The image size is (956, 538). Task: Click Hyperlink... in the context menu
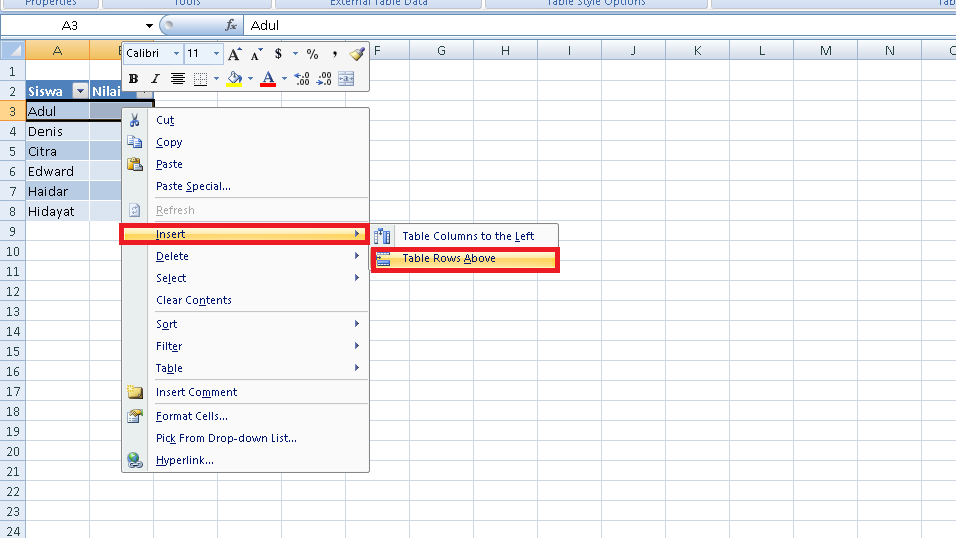click(x=185, y=460)
